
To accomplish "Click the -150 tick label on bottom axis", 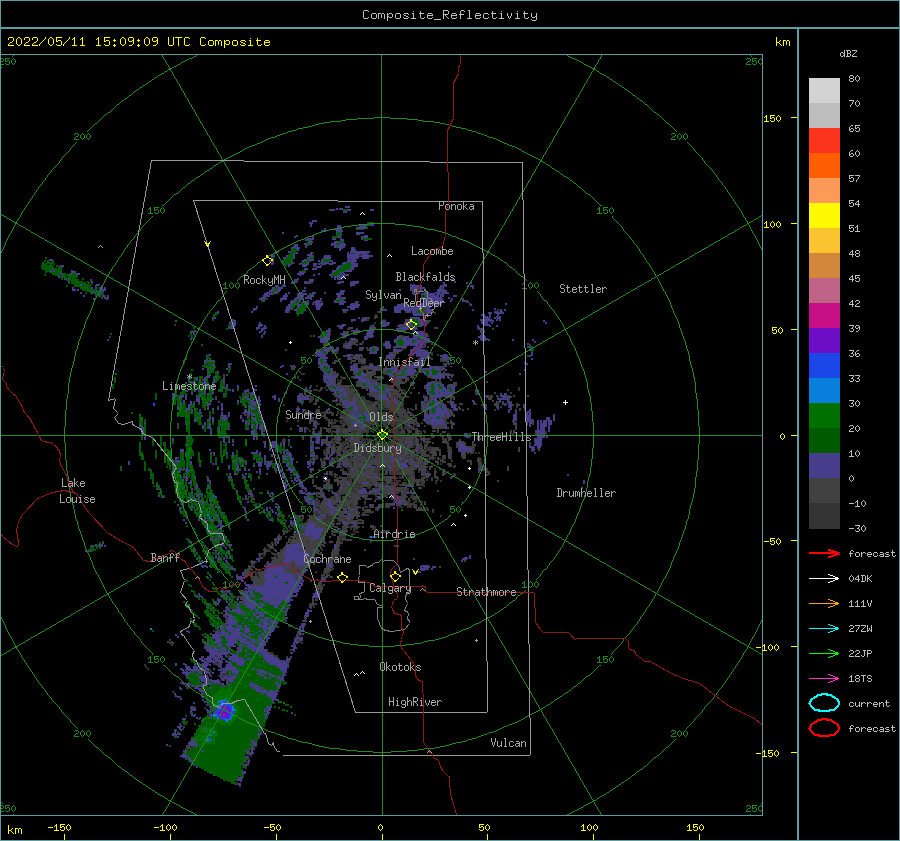I will (59, 827).
